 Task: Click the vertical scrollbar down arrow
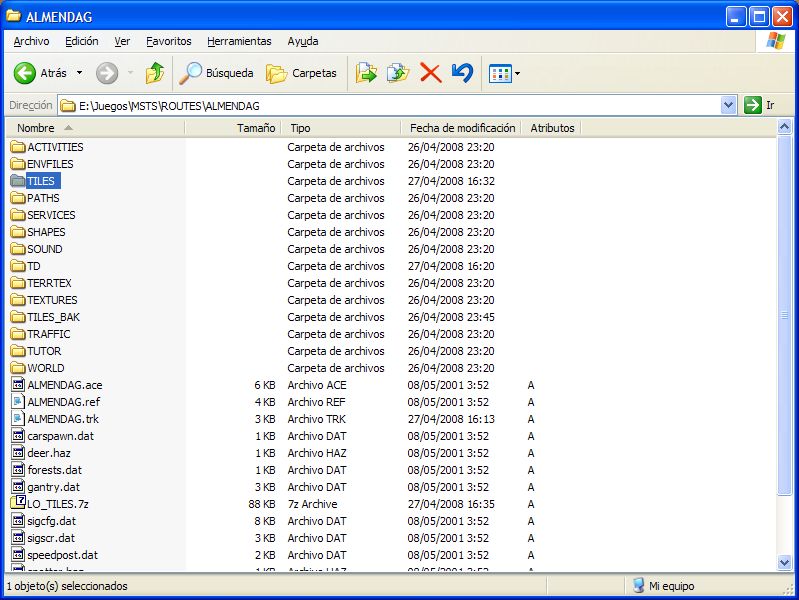(x=785, y=563)
